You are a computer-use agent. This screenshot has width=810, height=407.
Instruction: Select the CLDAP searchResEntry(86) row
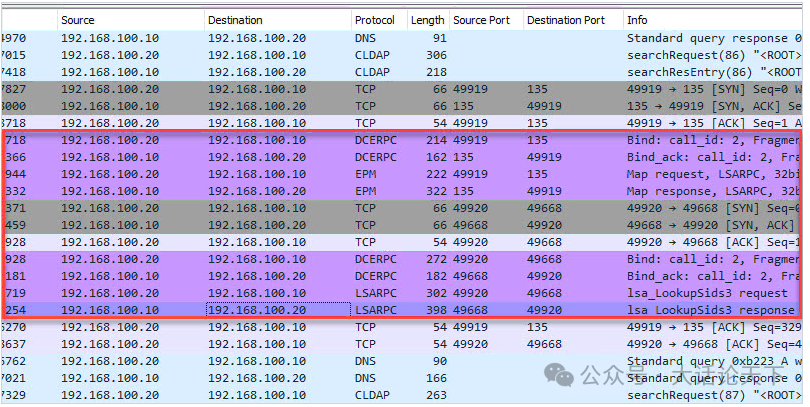point(402,72)
